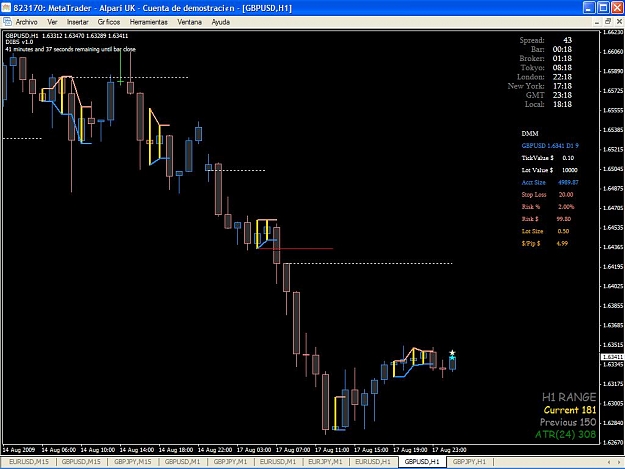This screenshot has height=469, width=625.
Task: Click the Risk $ 99.80 row
Action: click(x=546, y=219)
